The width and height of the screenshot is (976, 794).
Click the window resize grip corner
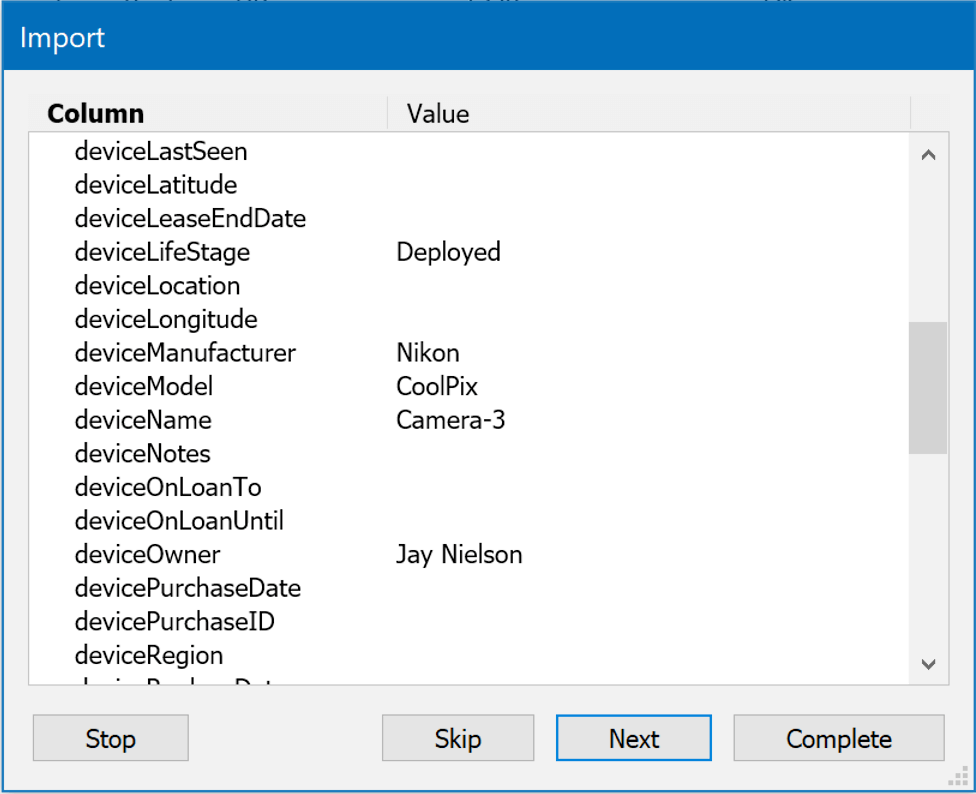pyautogui.click(x=962, y=780)
